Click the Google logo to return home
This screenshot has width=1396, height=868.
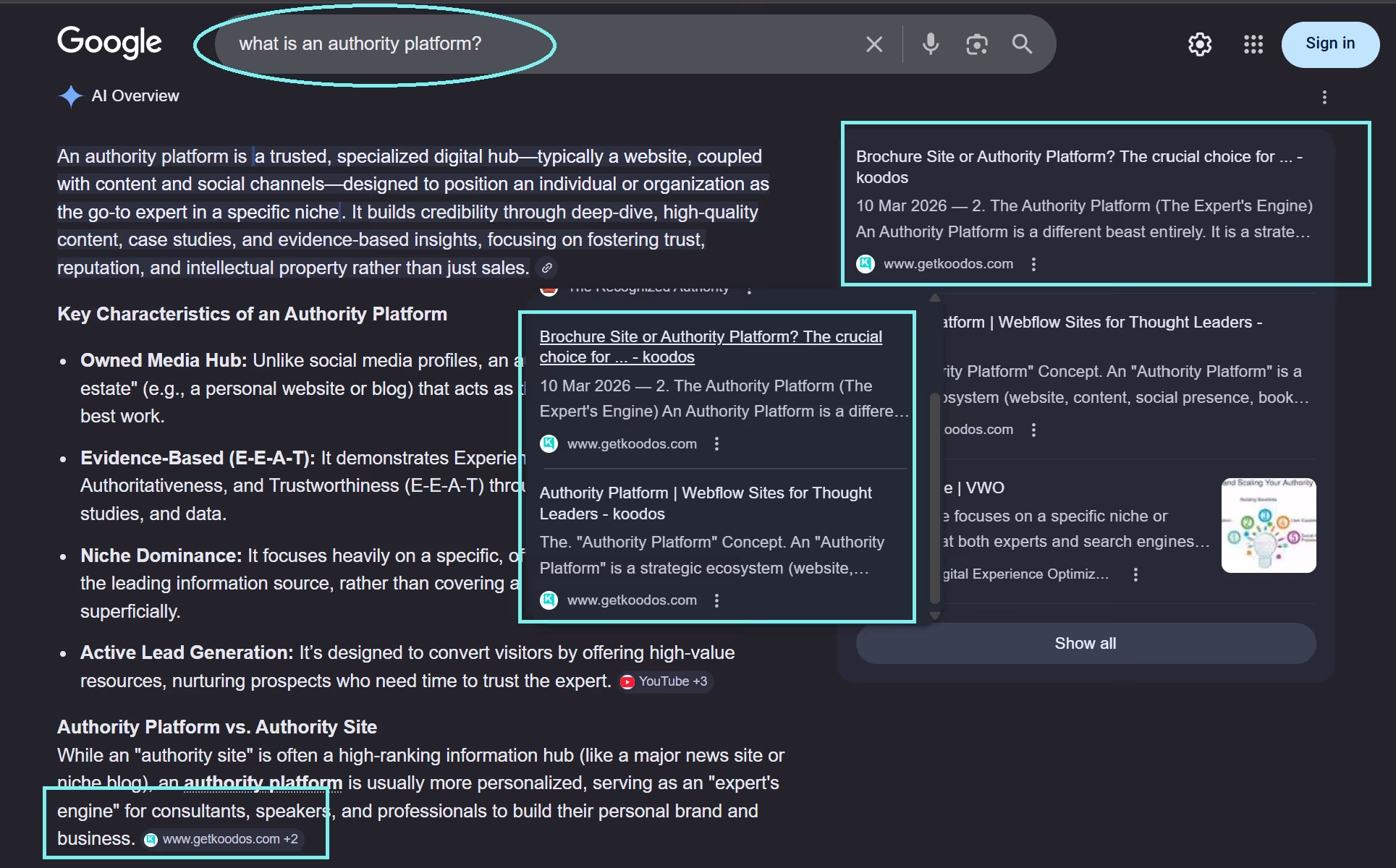(109, 43)
